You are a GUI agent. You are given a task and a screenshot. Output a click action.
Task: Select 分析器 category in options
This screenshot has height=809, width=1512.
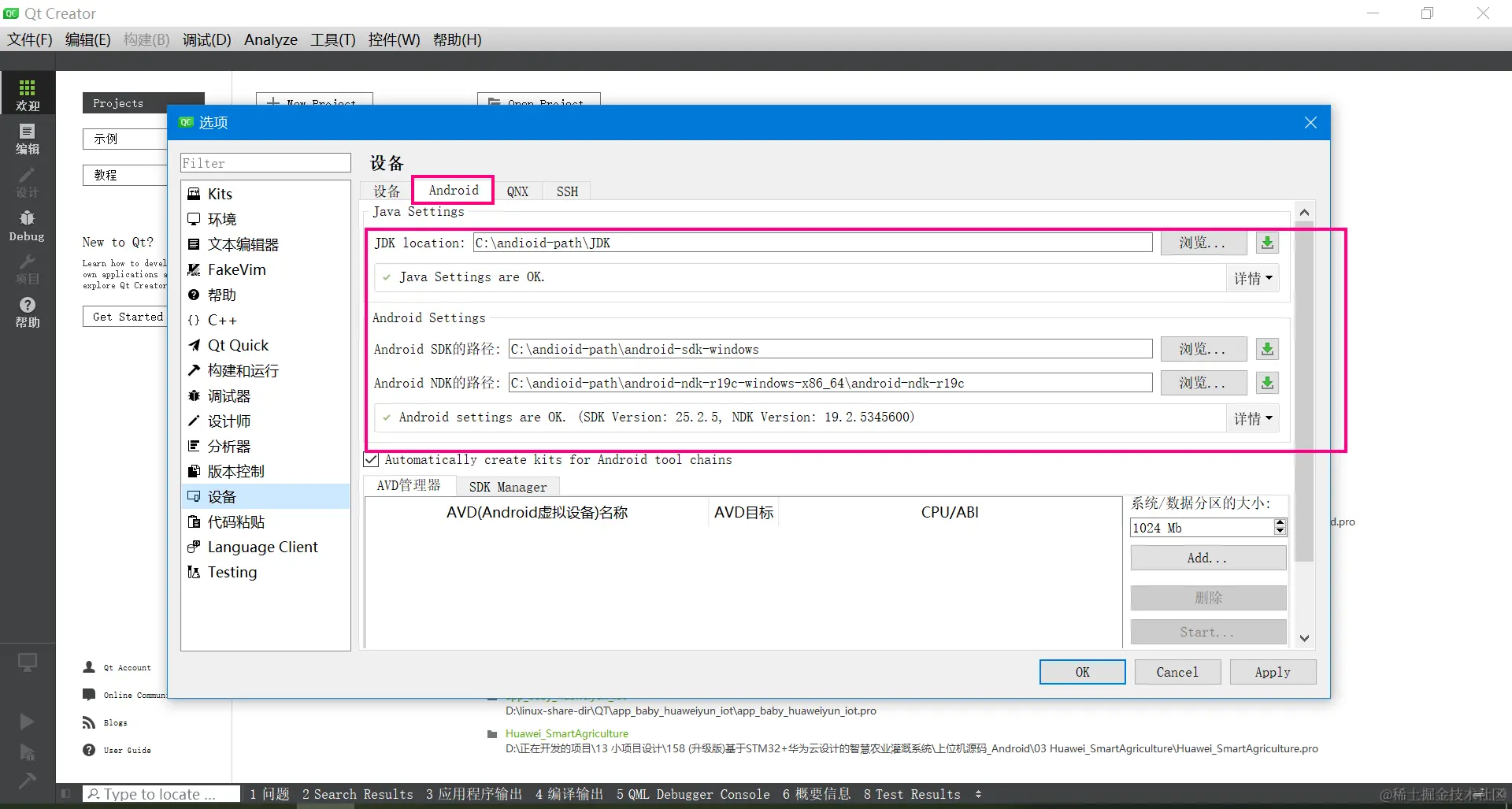tap(265, 446)
